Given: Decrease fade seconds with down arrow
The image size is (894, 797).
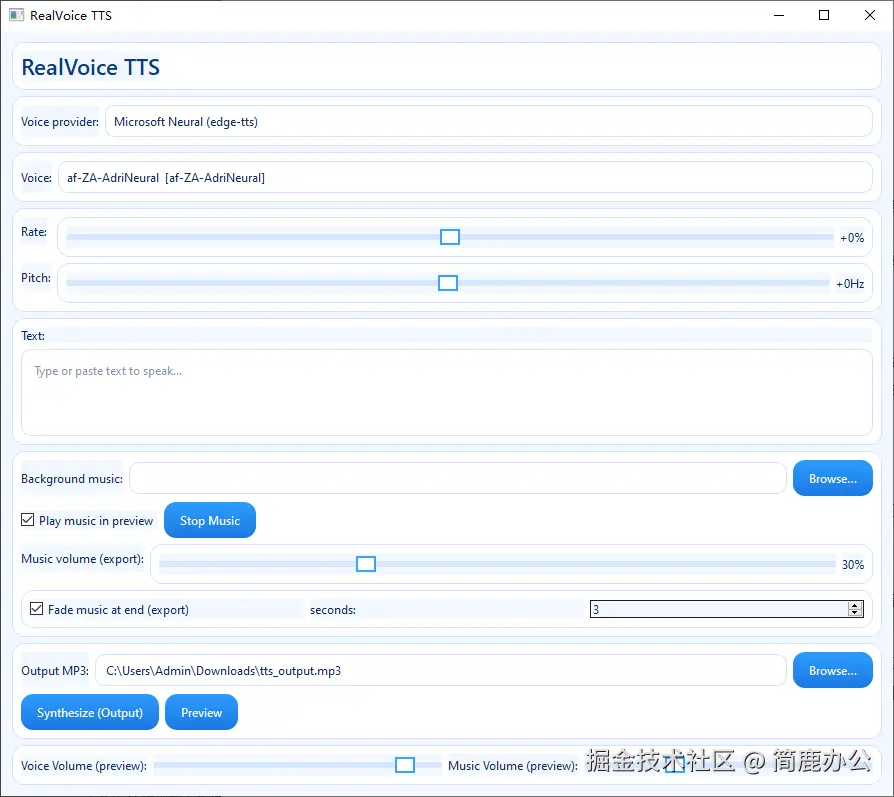Looking at the screenshot, I should [855, 613].
